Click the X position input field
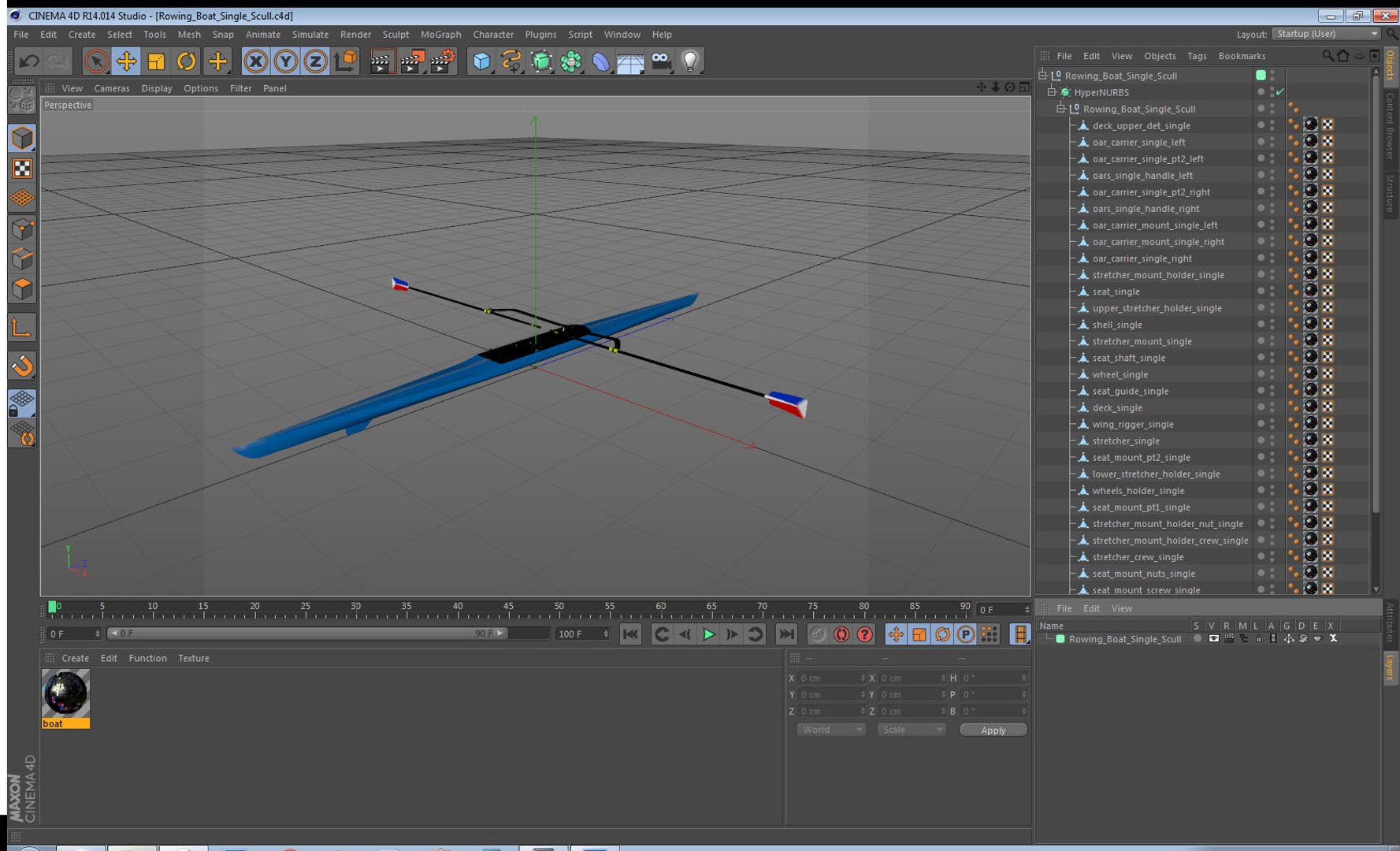 (831, 678)
